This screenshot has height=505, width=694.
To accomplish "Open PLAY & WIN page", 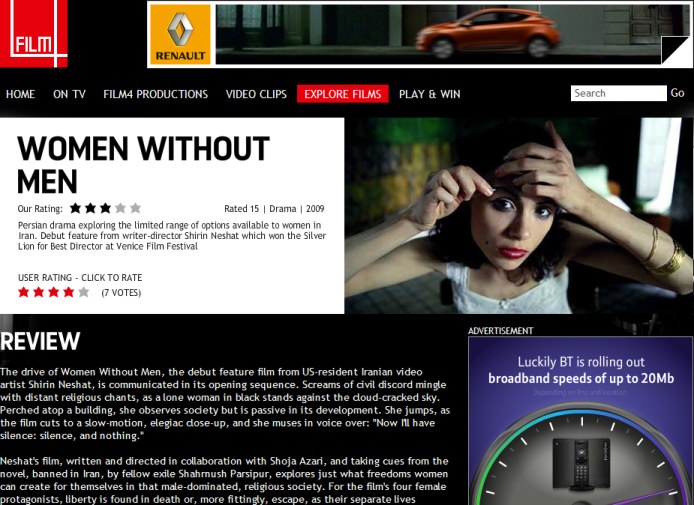I will point(430,94).
